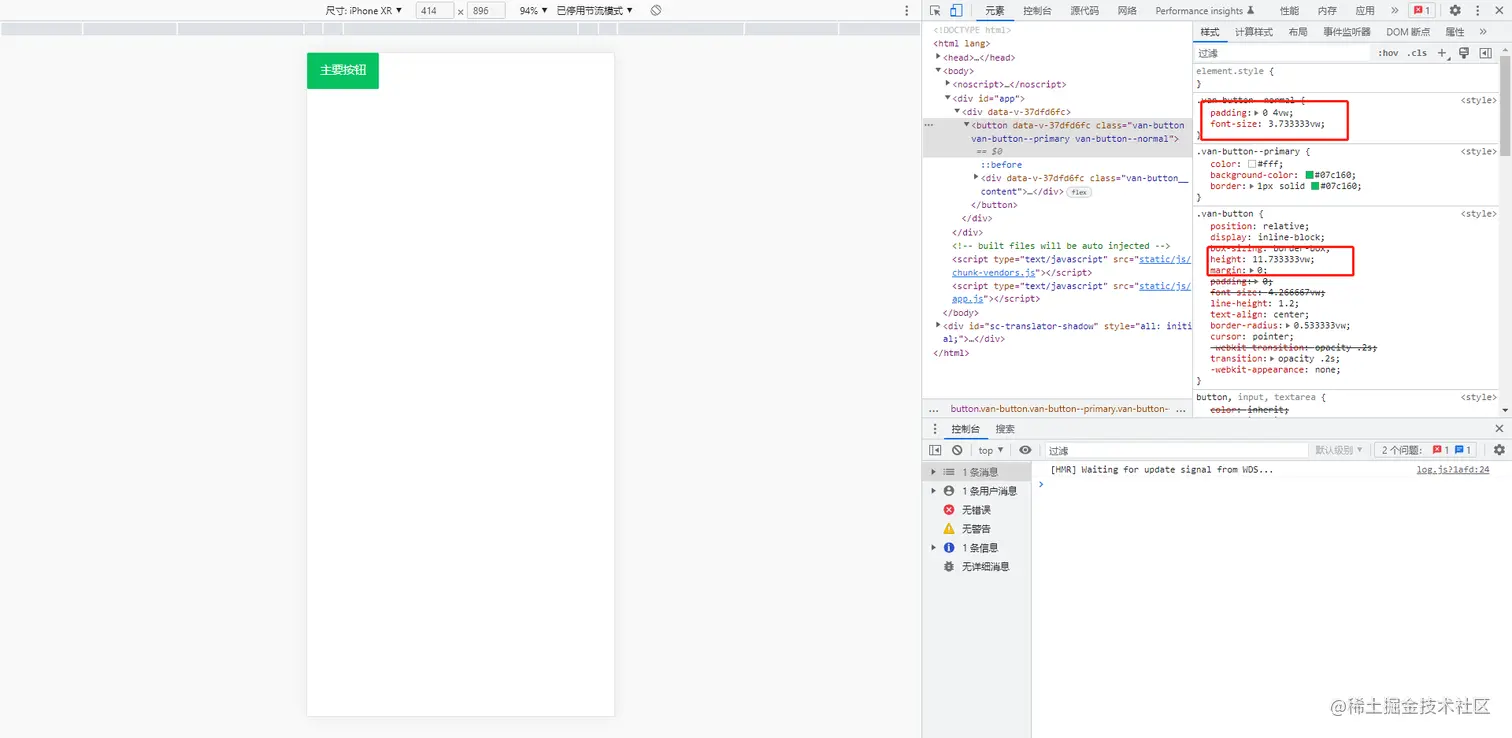Clear the console with the no-entry icon

[958, 450]
